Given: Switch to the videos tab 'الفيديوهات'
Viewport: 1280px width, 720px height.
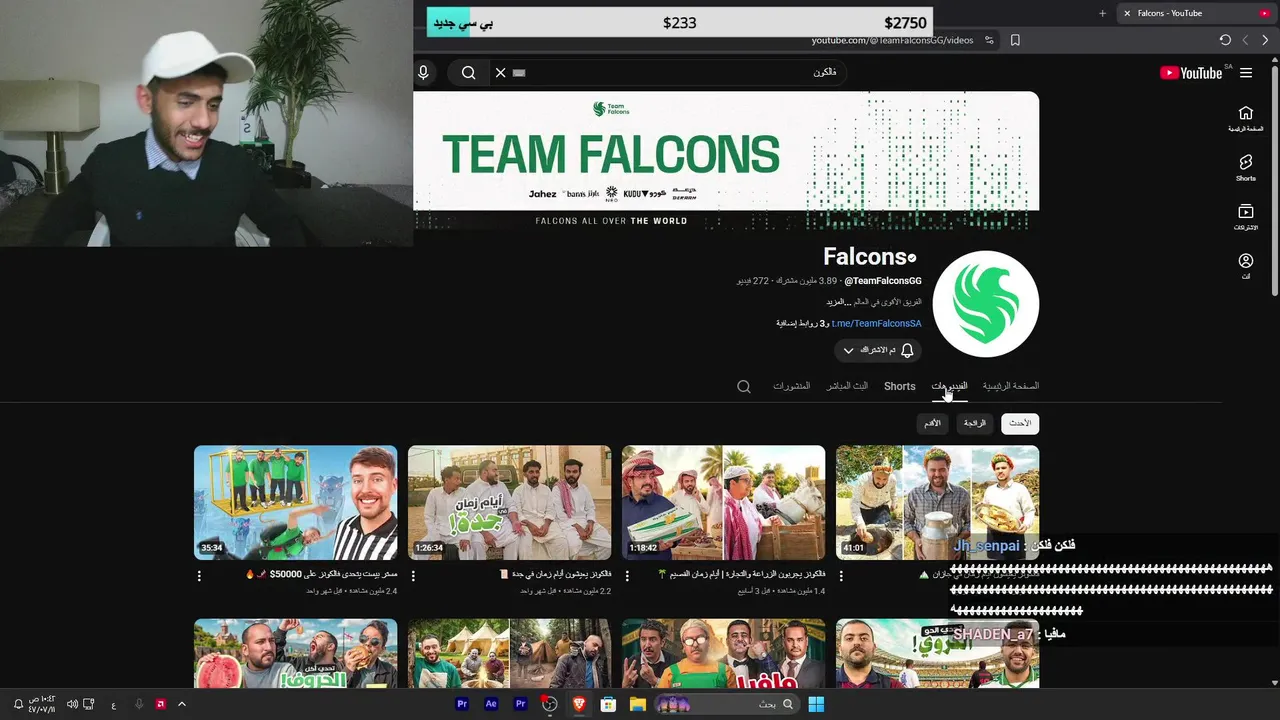Looking at the screenshot, I should (949, 386).
